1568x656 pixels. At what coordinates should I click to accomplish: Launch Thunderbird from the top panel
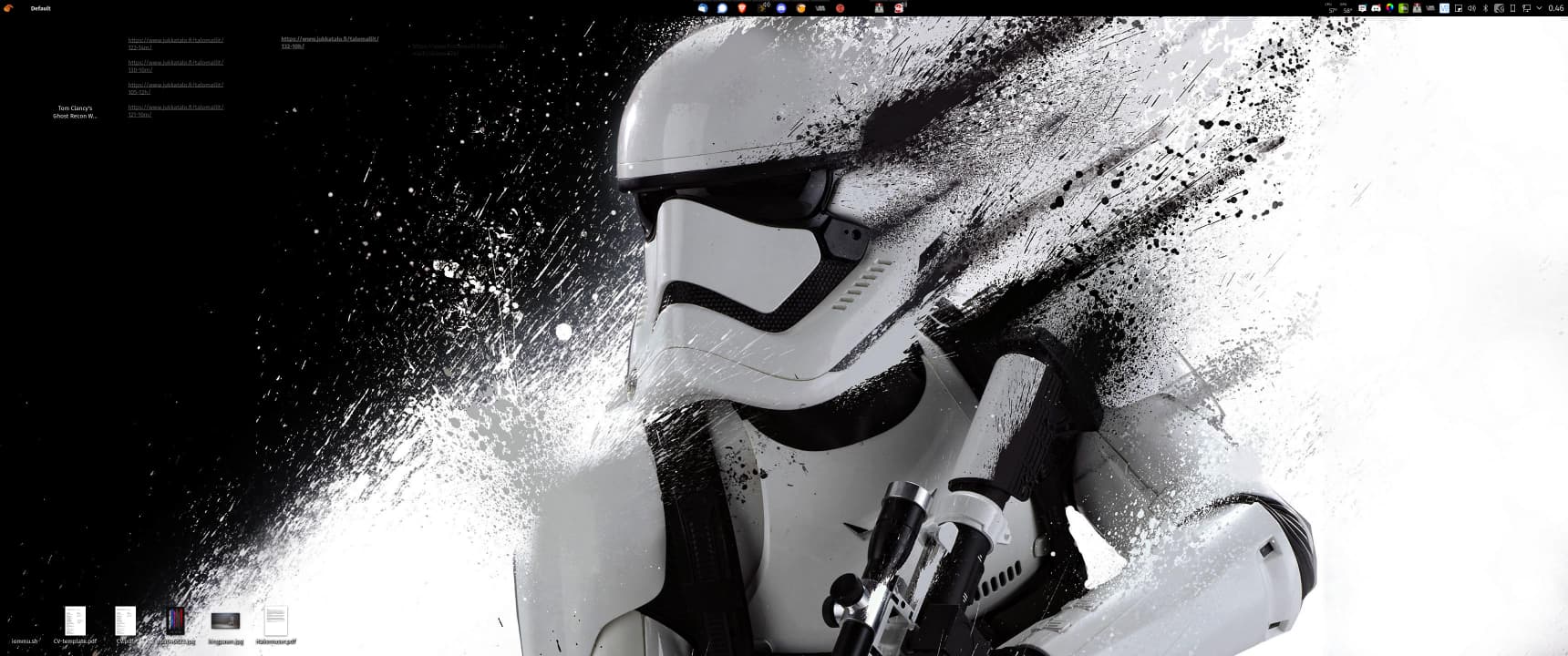(x=703, y=8)
